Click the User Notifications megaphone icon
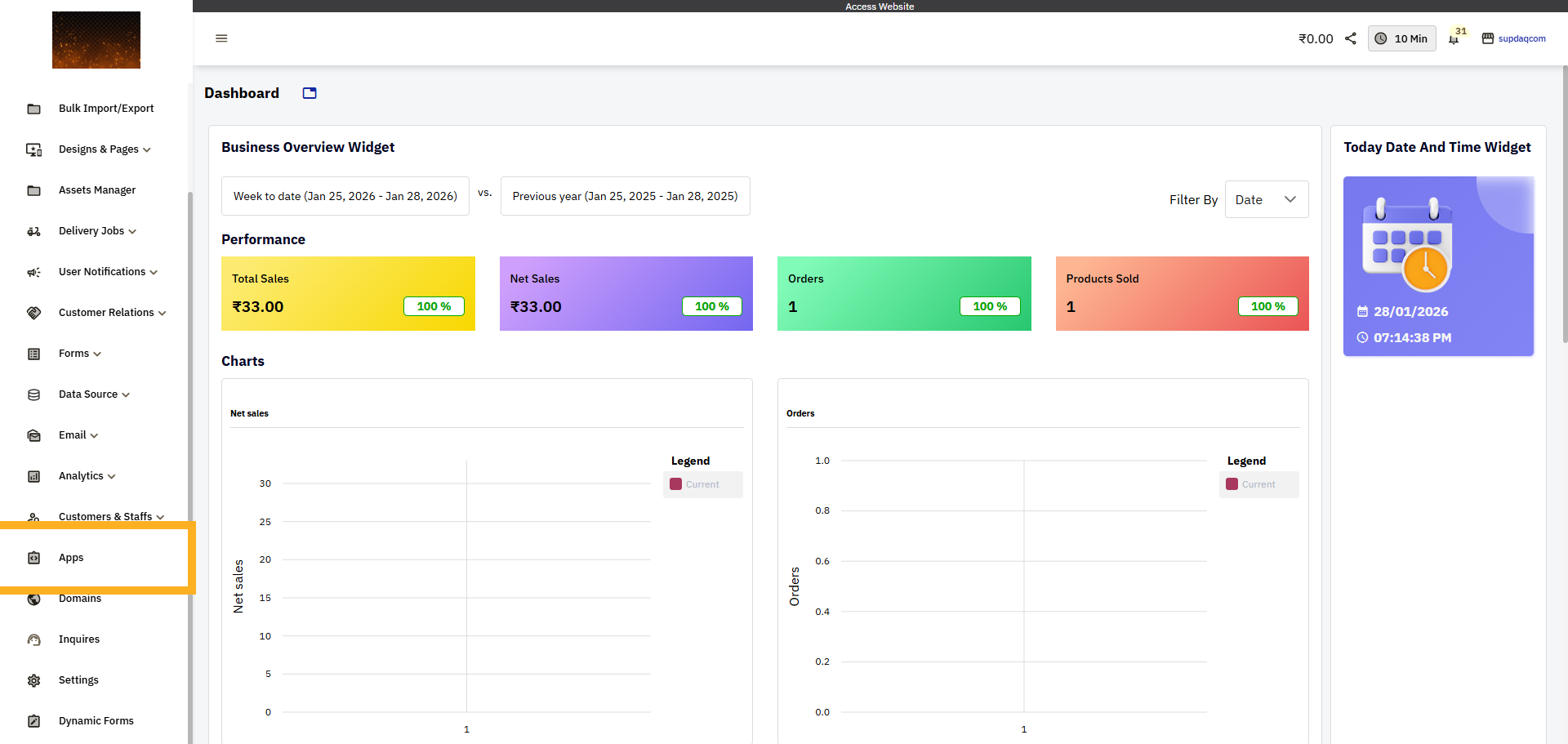This screenshot has height=744, width=1568. coord(33,272)
